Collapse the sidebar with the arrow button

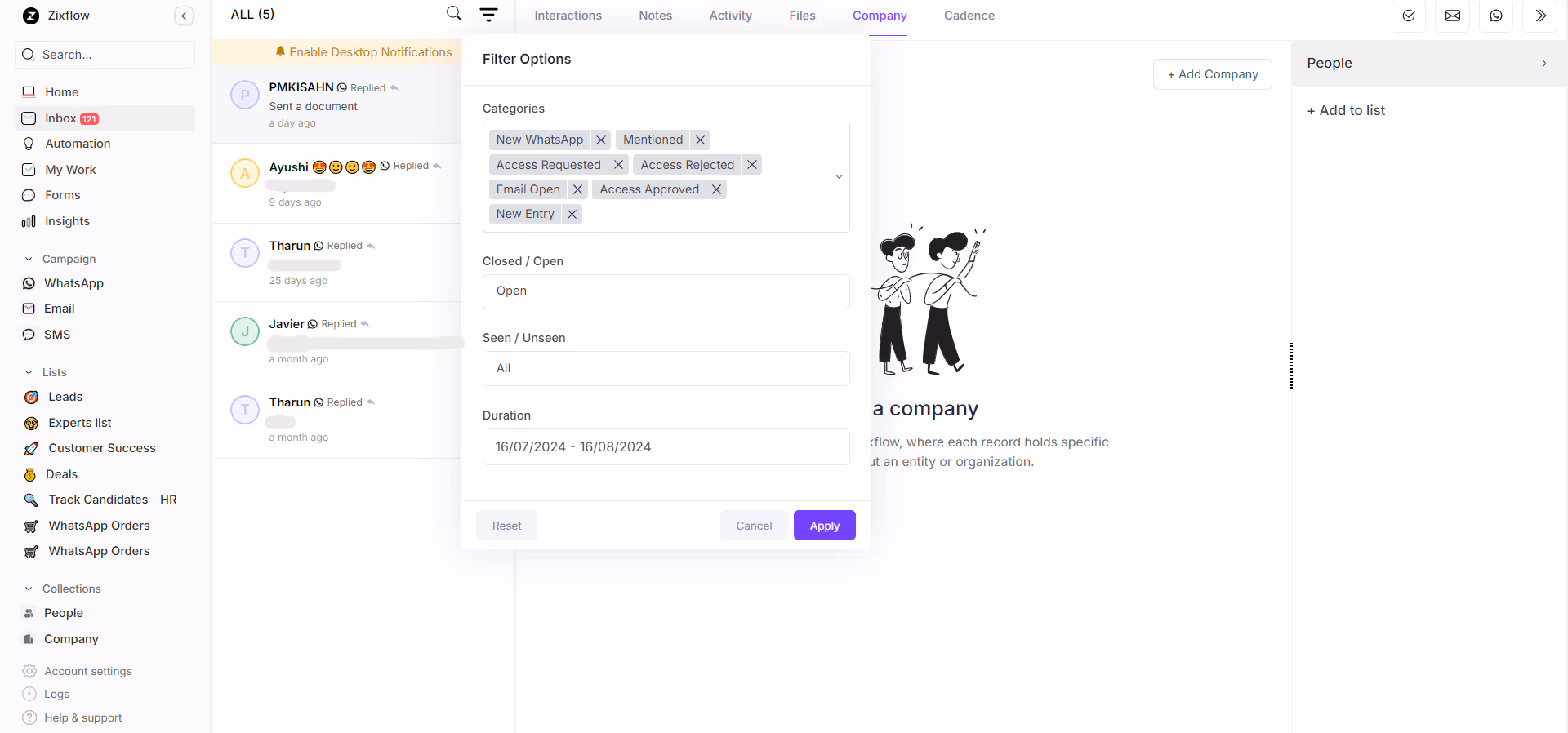click(x=184, y=16)
